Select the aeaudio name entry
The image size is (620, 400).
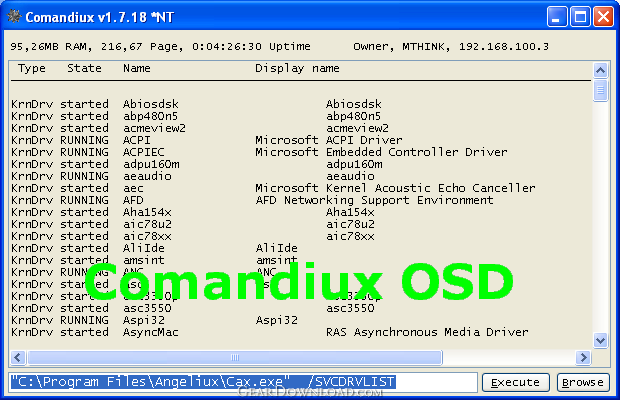pyautogui.click(x=147, y=176)
